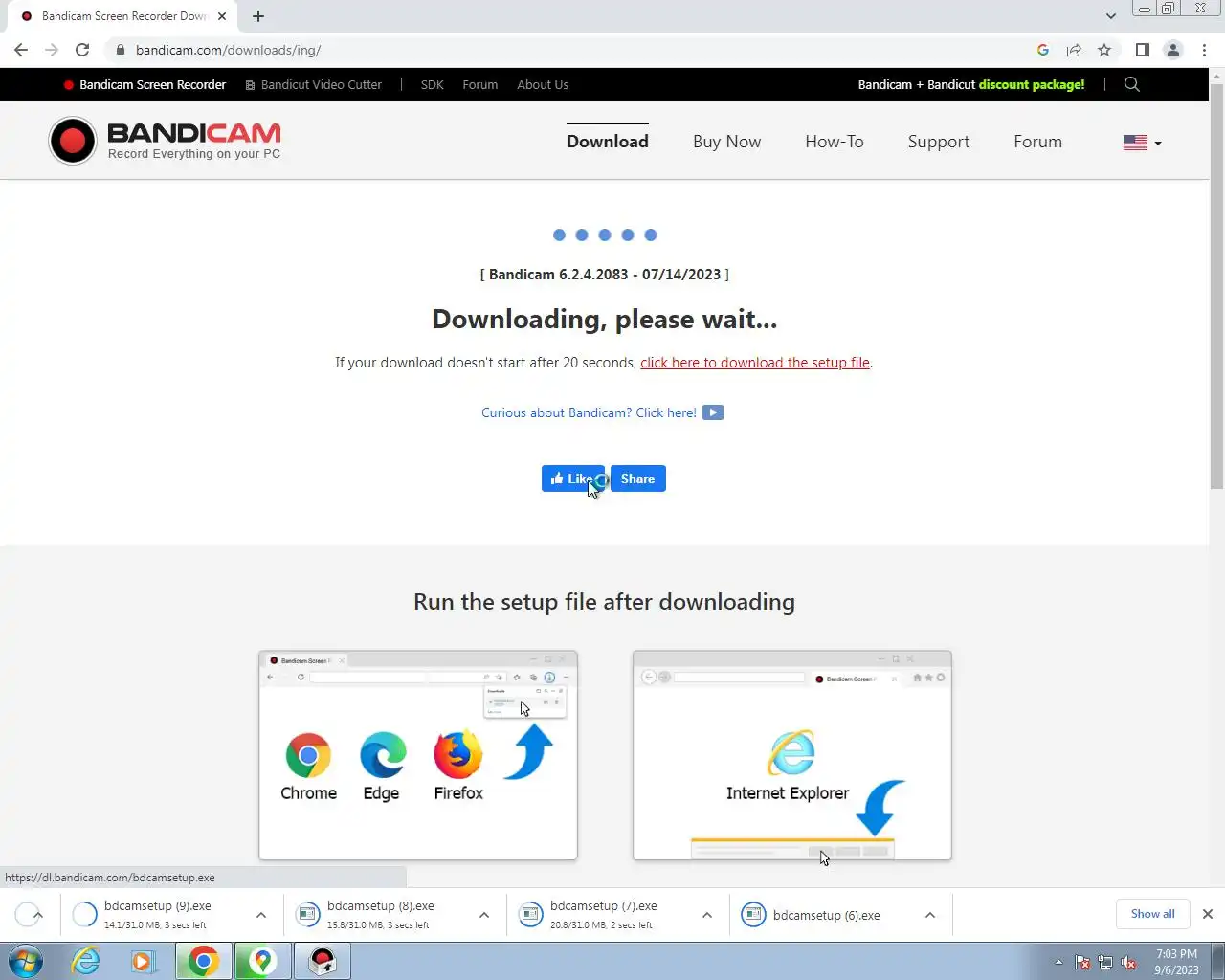The image size is (1225, 980).
Task: Expand options for bdcamsetup (8).exe
Action: [x=484, y=915]
